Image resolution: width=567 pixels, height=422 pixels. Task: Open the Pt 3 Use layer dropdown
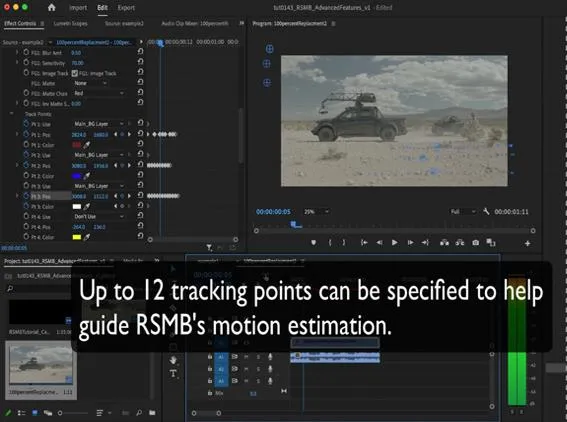pyautogui.click(x=99, y=186)
